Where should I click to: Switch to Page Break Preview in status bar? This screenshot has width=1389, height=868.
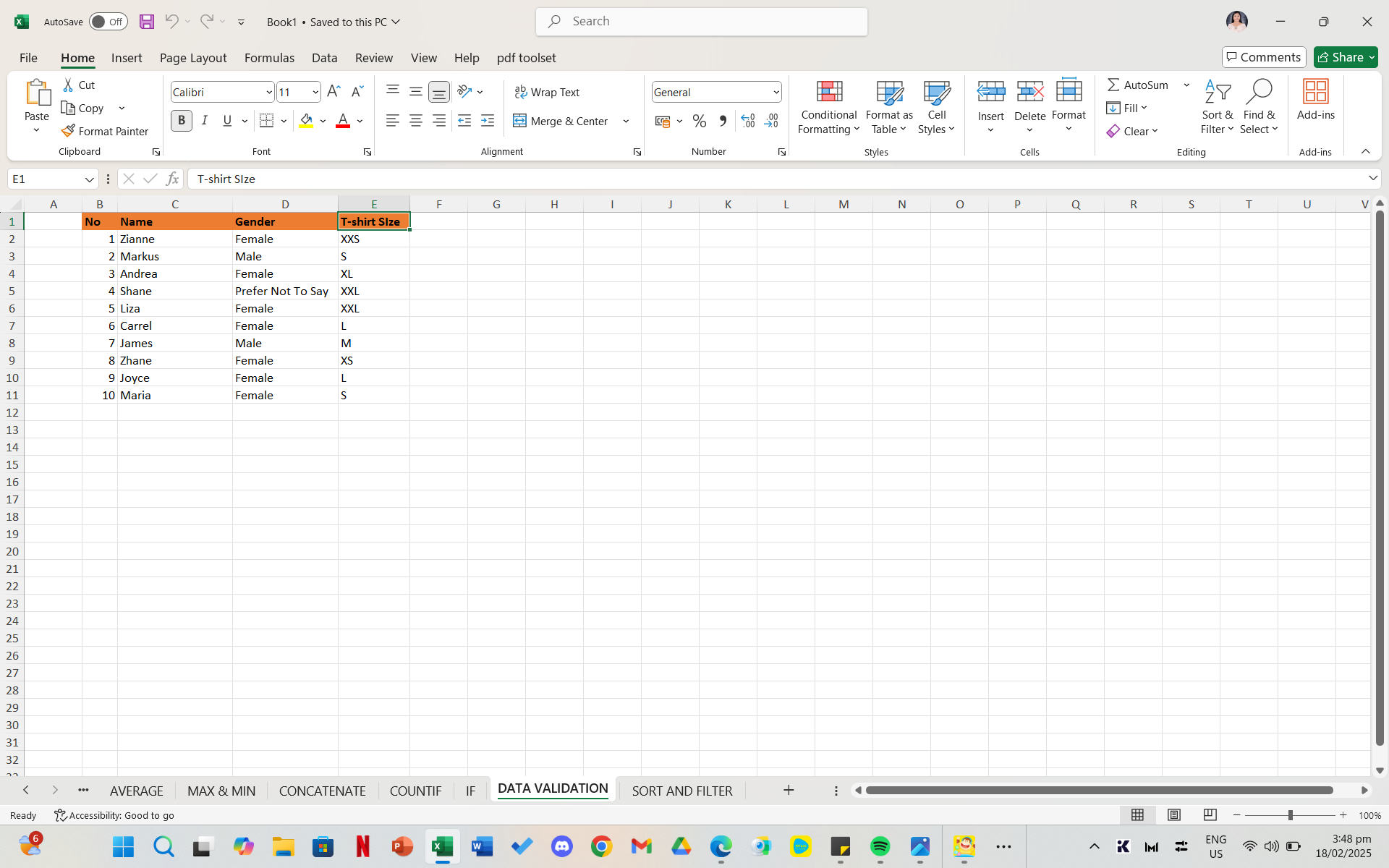click(x=1210, y=815)
